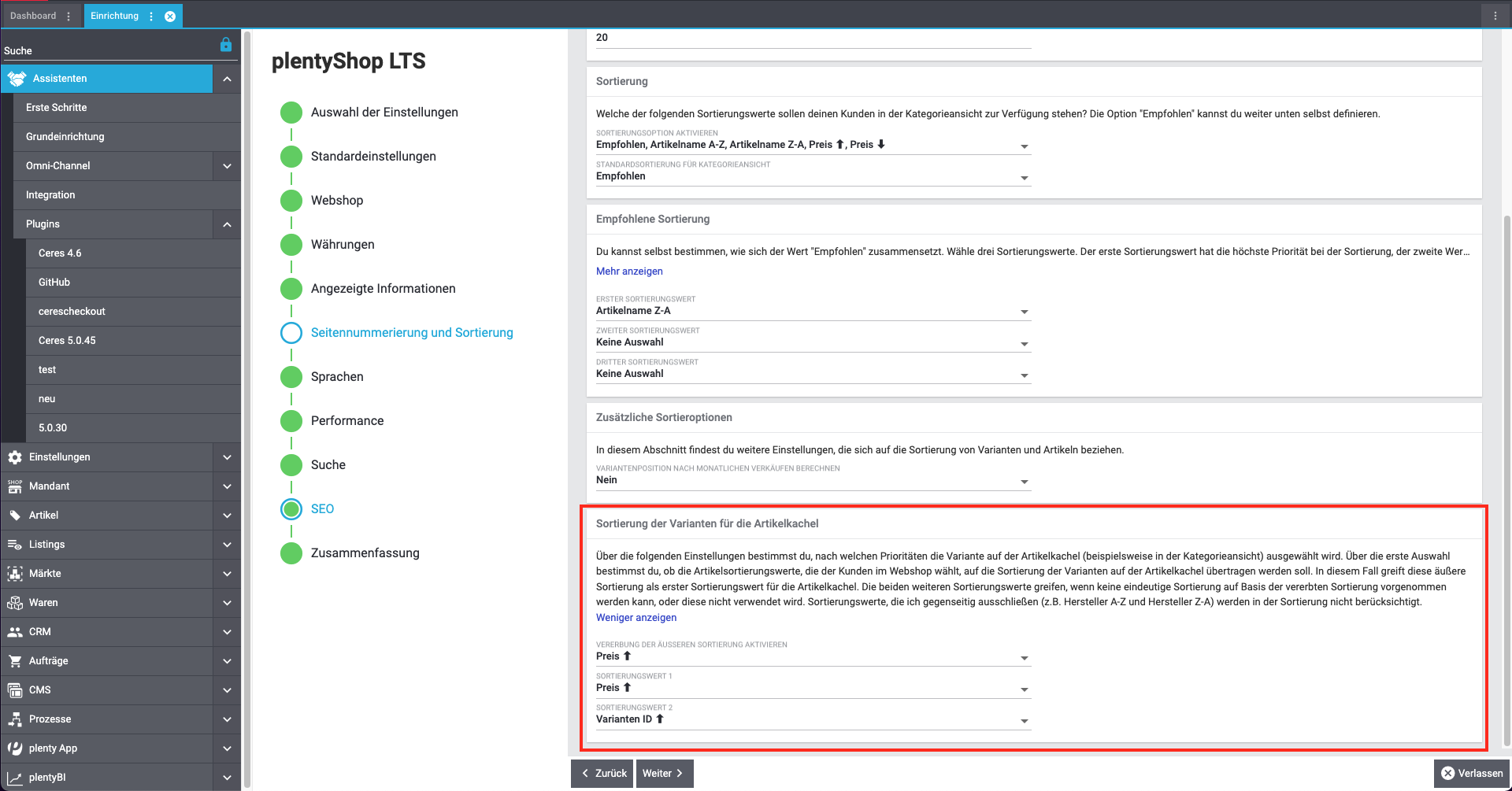The height and width of the screenshot is (791, 1512).
Task: Click the Weniger anzeigen link
Action: click(636, 618)
